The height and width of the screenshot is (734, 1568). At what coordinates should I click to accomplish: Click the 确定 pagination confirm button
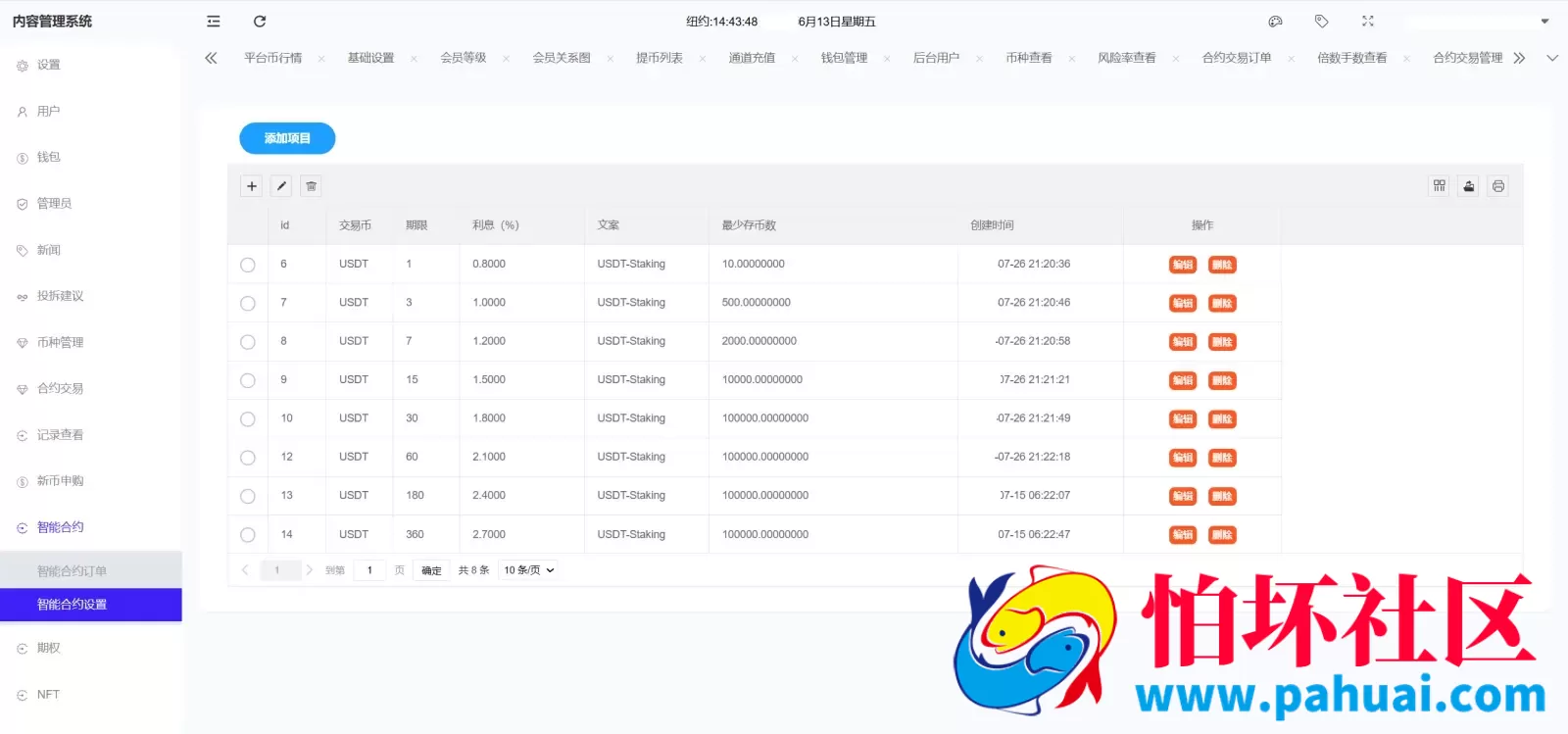coord(431,570)
